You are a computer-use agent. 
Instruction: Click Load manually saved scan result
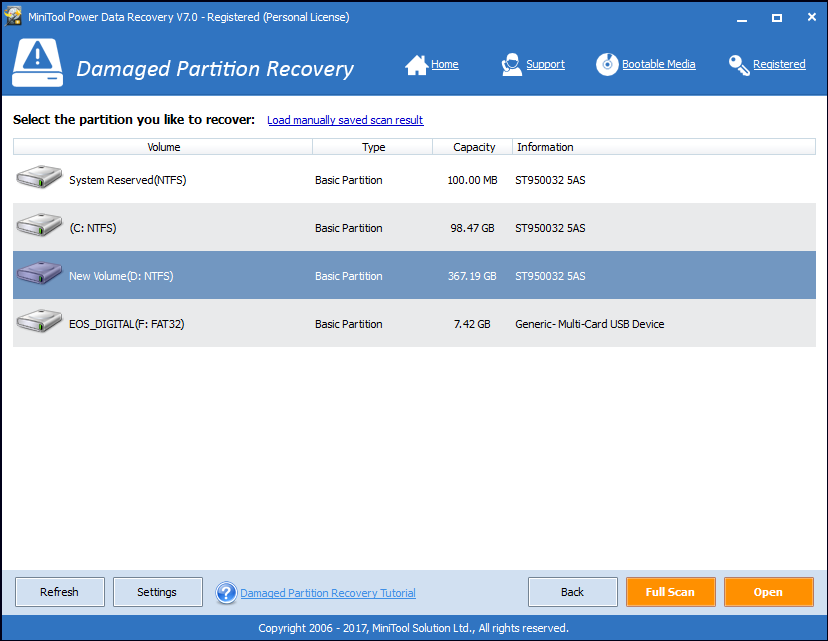pyautogui.click(x=345, y=120)
